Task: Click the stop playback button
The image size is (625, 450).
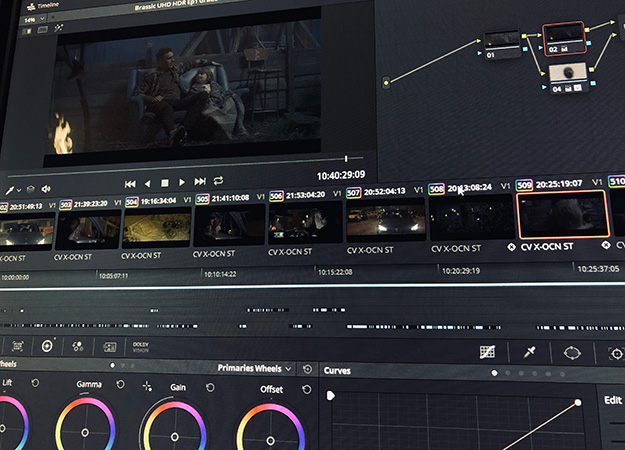Action: [164, 183]
